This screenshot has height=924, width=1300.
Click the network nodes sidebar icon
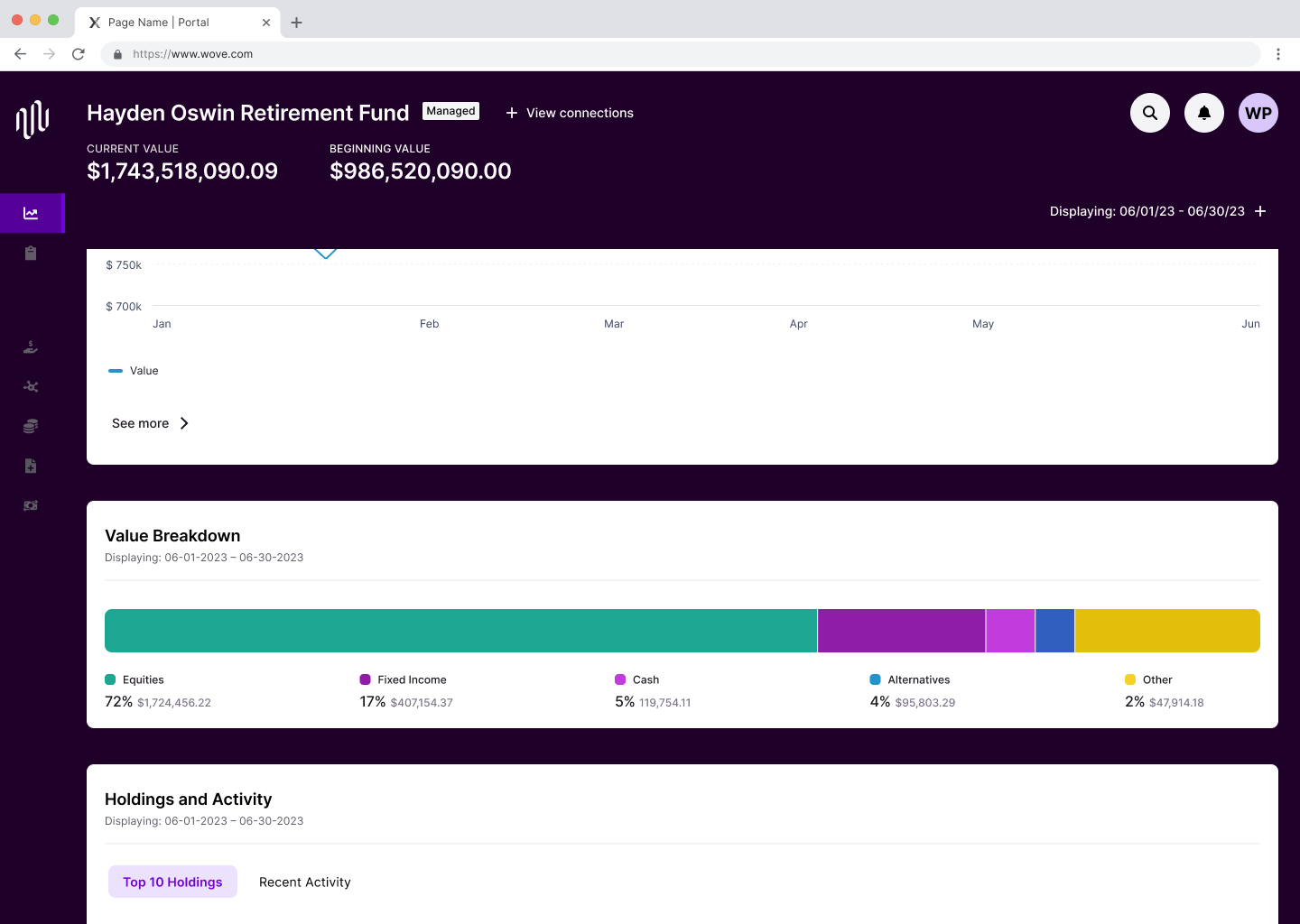[31, 386]
